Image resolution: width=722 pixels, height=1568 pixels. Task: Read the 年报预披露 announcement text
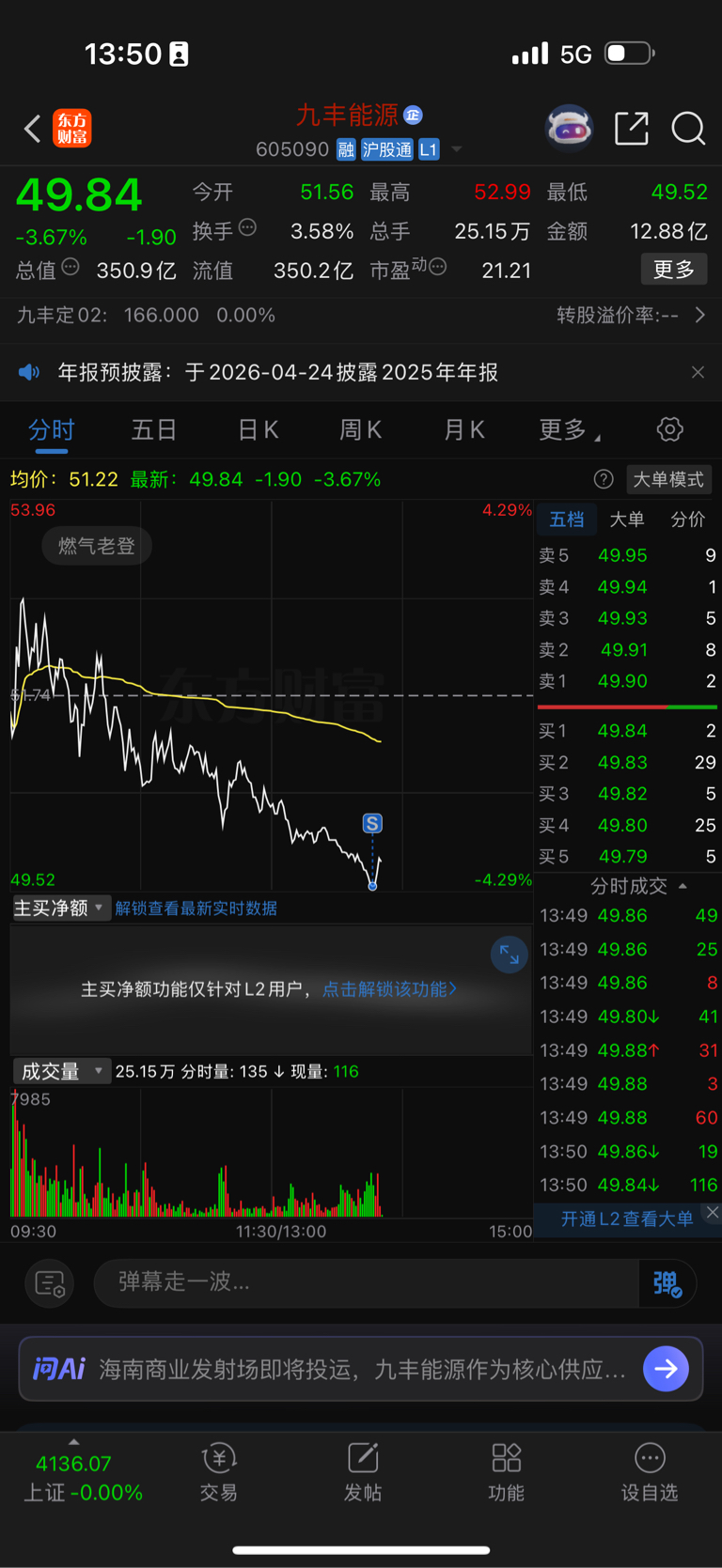278,372
